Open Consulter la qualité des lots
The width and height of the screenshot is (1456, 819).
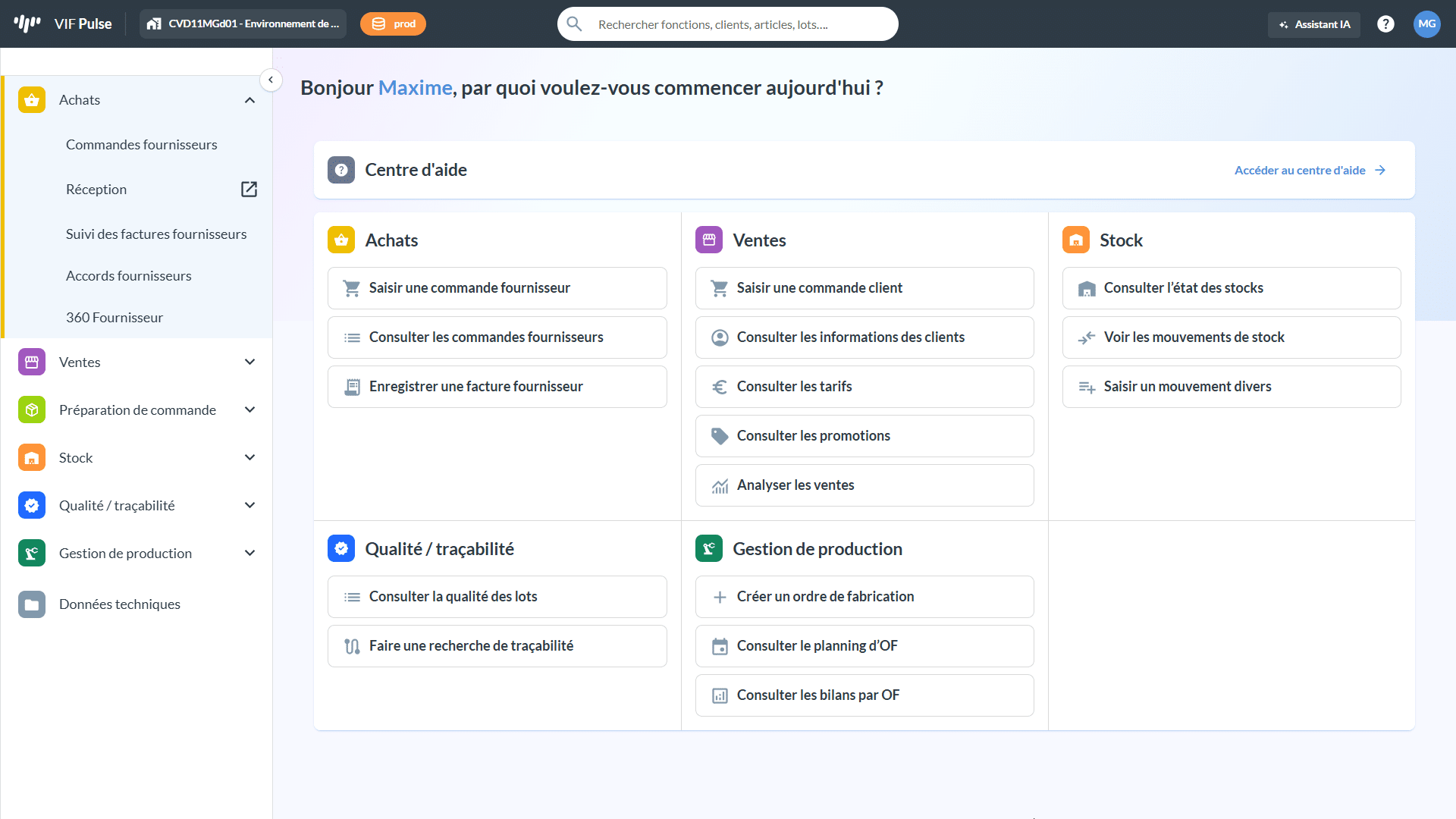click(x=497, y=597)
